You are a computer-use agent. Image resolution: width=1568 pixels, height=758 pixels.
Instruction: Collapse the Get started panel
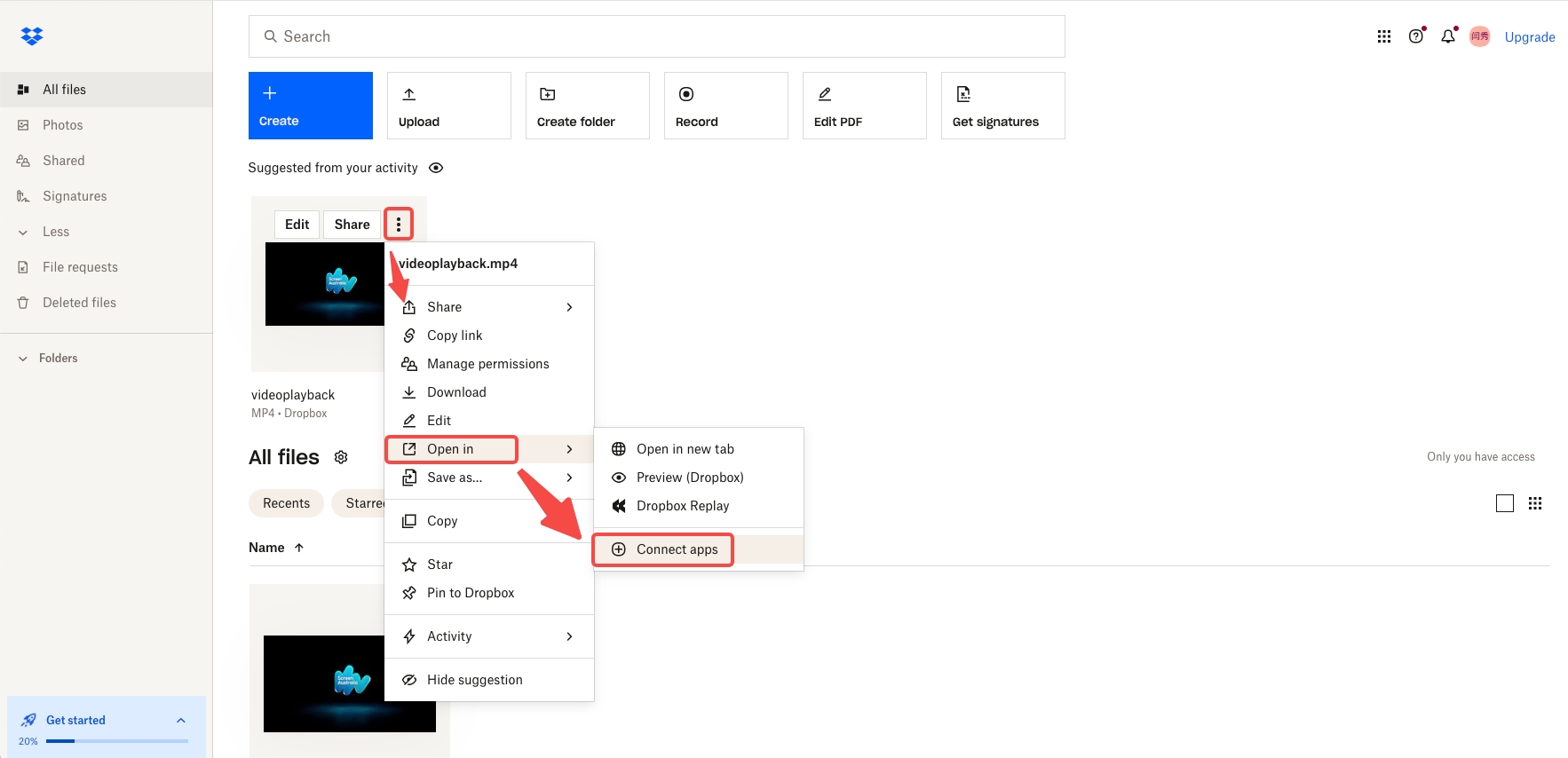pyautogui.click(x=181, y=720)
